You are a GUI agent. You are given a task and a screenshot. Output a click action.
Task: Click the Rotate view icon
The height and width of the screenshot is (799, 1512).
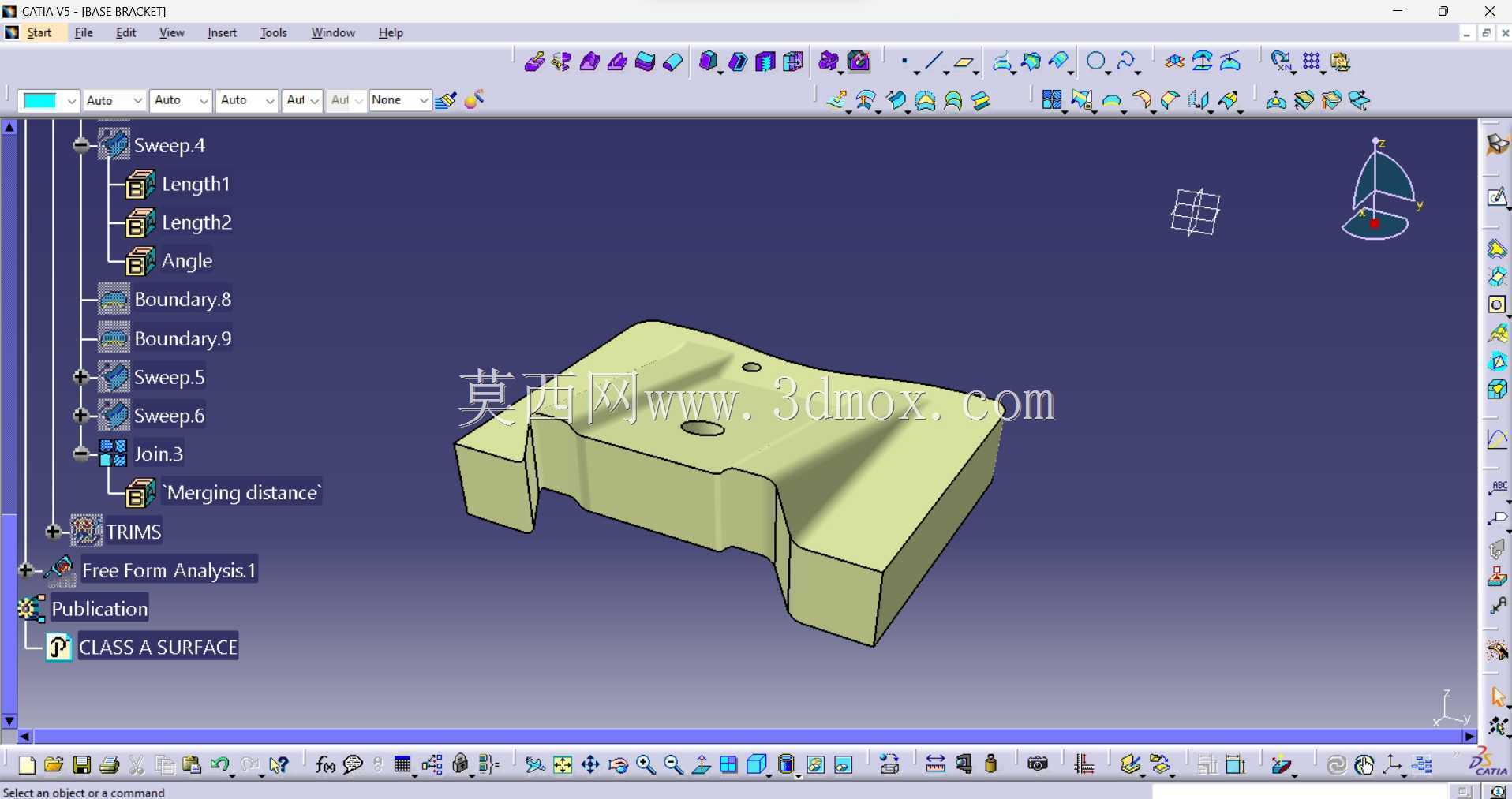click(618, 764)
